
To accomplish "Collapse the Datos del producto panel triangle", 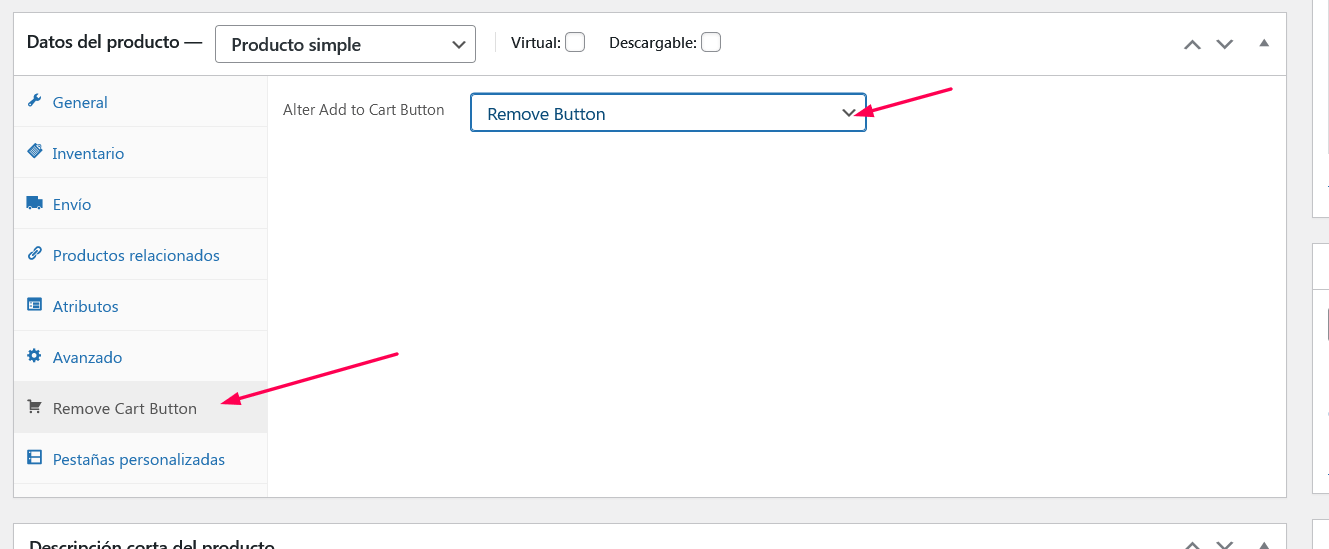I will point(1264,43).
